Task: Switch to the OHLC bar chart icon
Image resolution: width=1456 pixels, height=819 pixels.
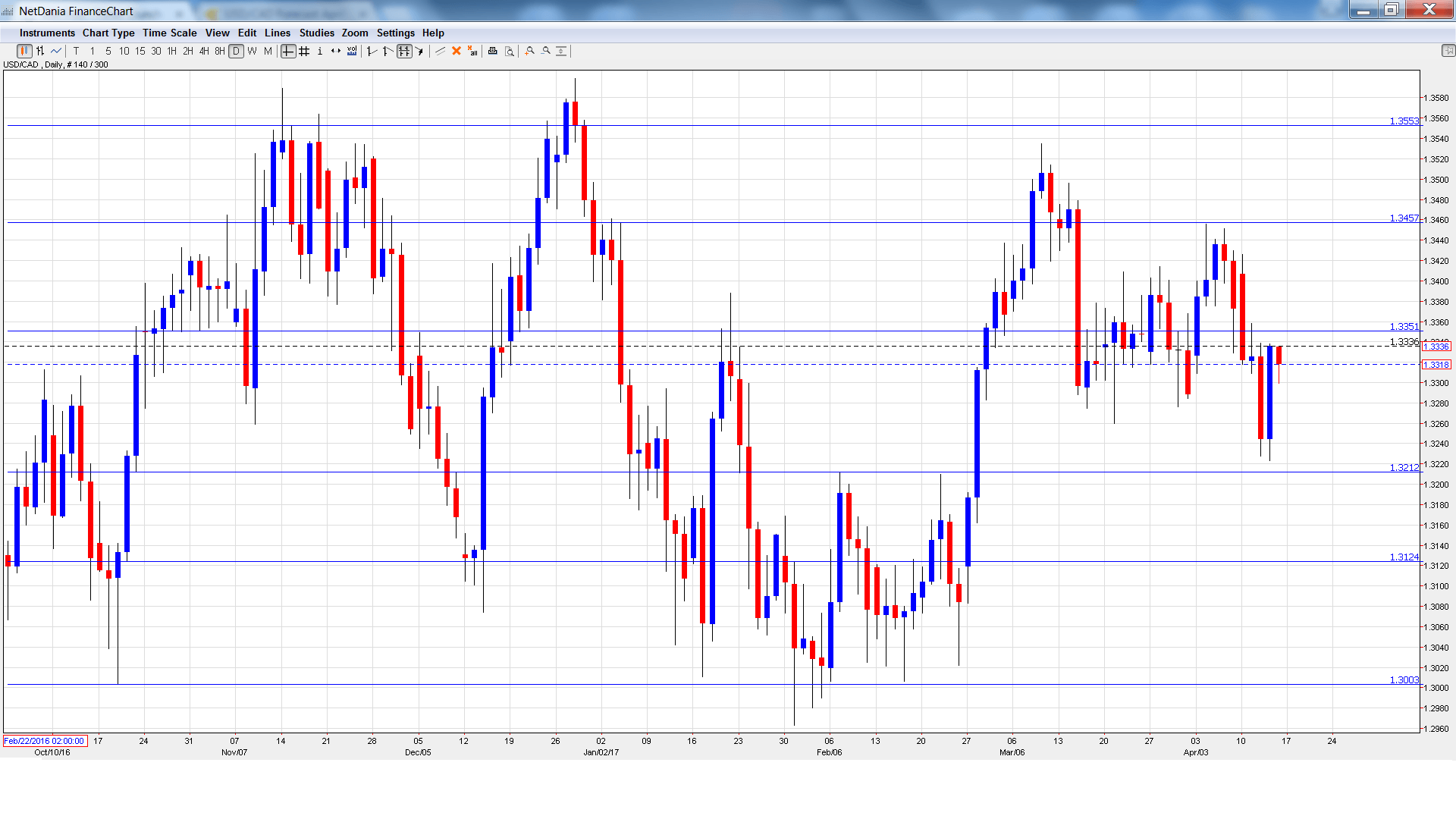Action: 40,52
